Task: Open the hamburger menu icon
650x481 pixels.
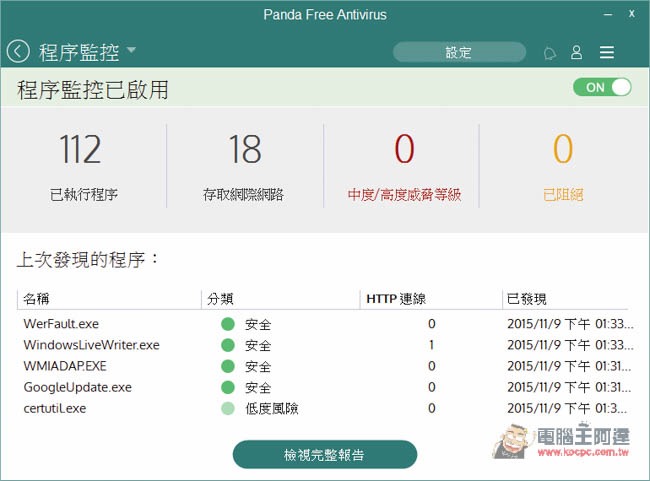Action: 606,52
